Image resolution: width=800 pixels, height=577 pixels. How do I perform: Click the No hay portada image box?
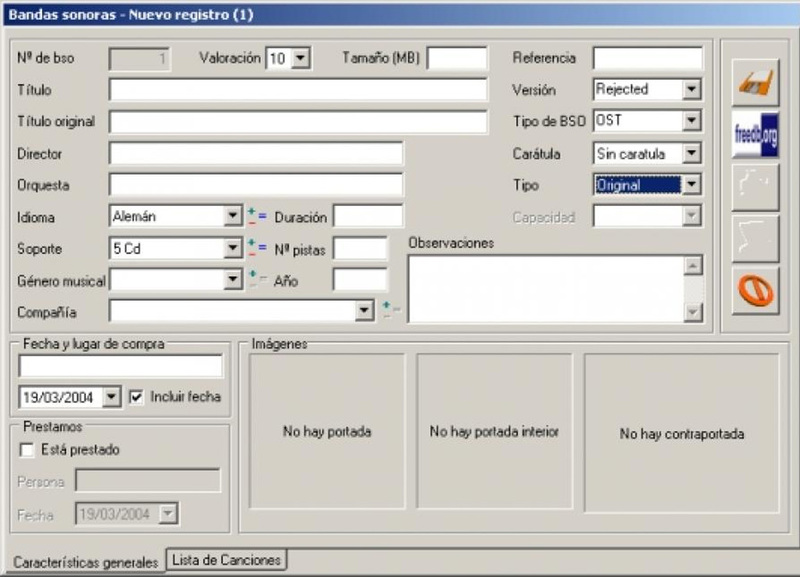pyautogui.click(x=327, y=432)
